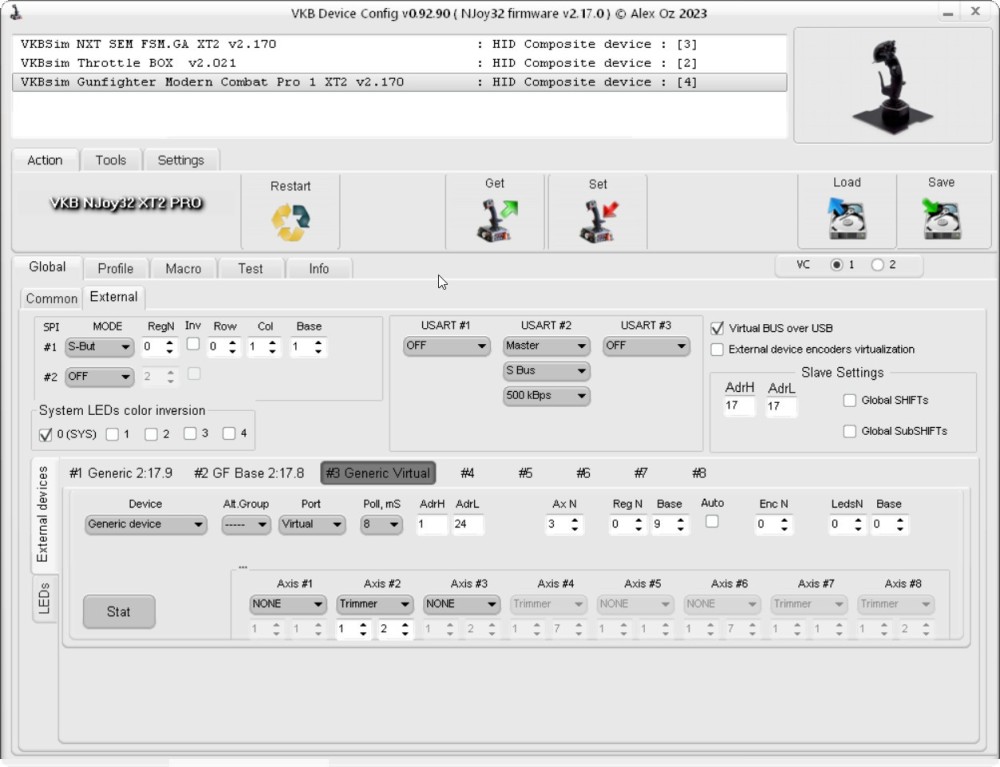Enable External device encoders virtualization
Image resolution: width=1000 pixels, height=767 pixels.
717,349
